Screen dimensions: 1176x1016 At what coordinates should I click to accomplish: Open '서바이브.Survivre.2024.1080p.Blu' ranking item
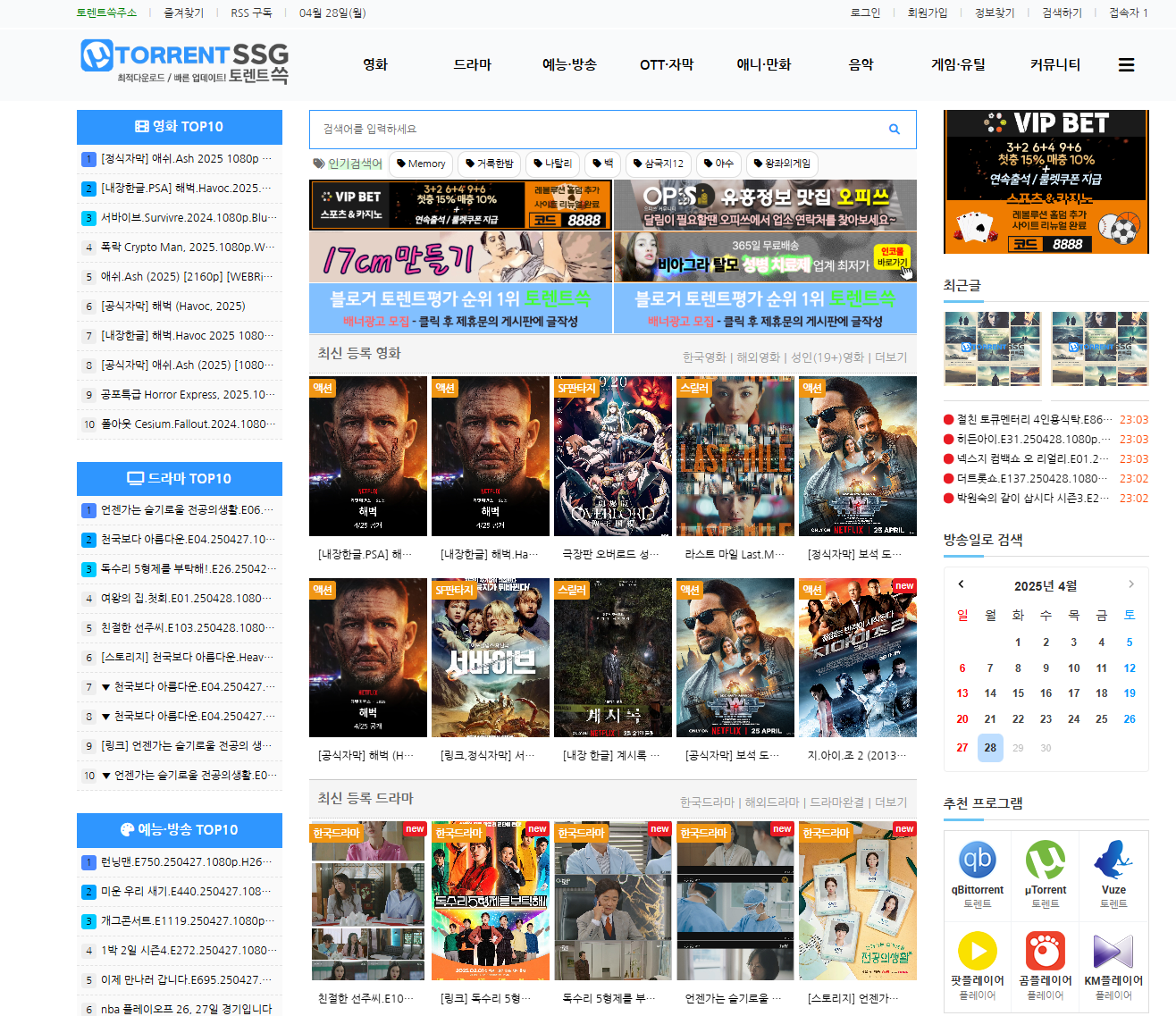coord(189,218)
